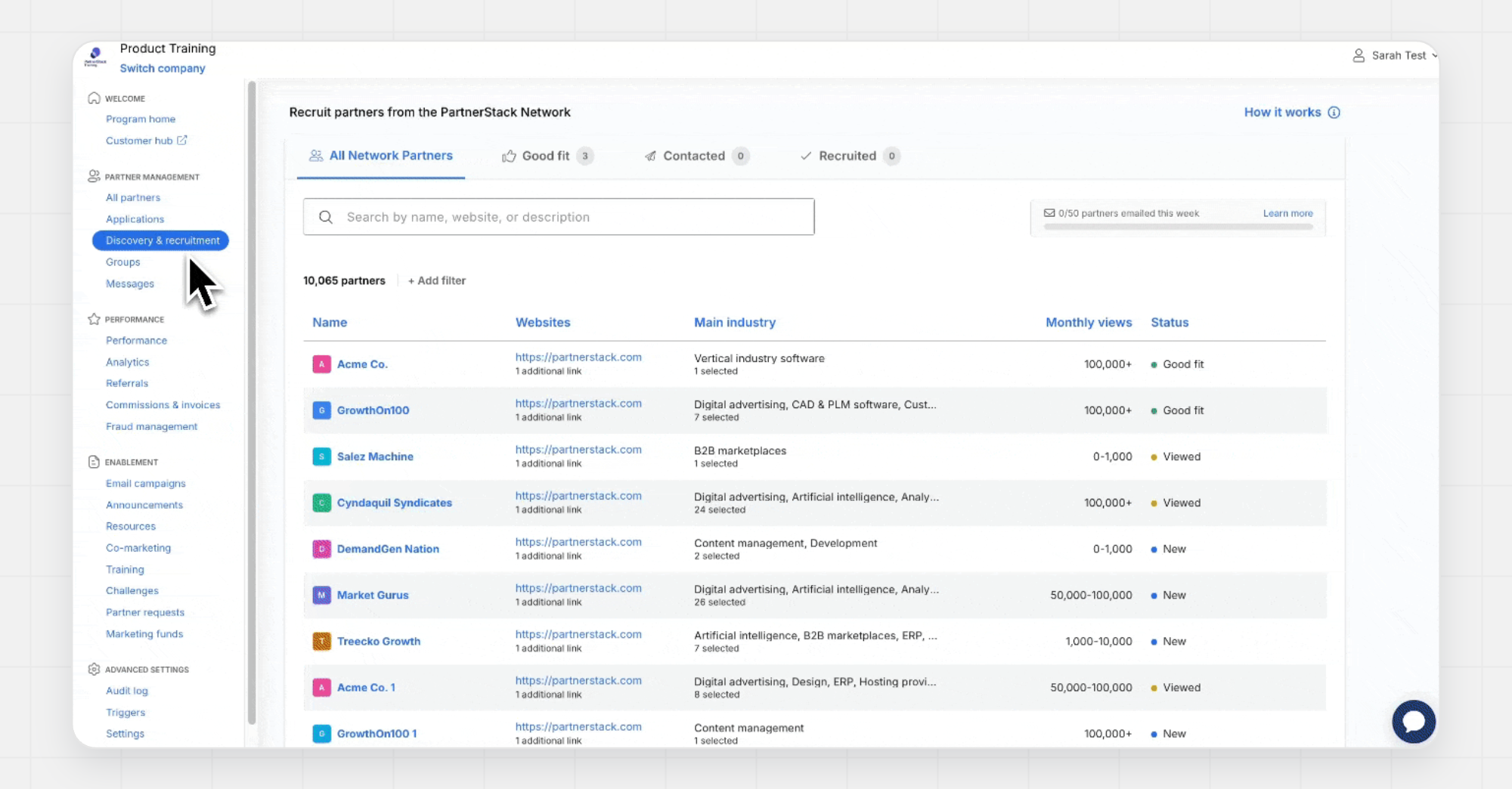Click Market Gurus purple avatar icon

point(322,595)
